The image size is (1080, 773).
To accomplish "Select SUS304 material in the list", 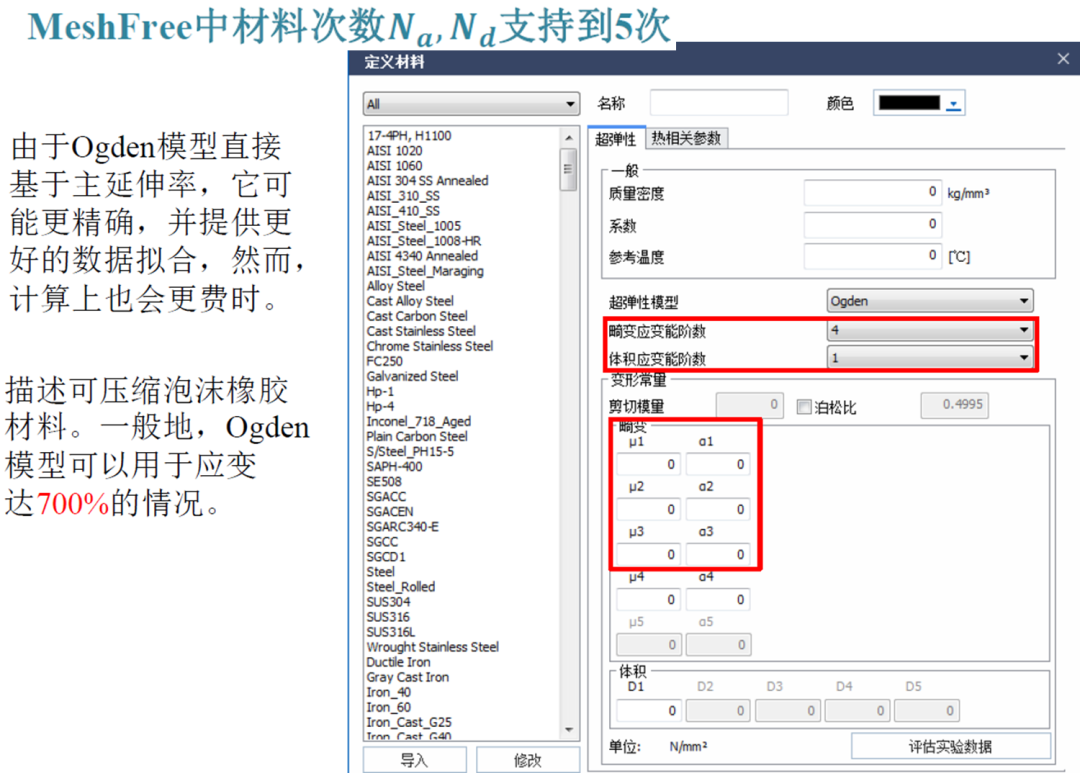I will tap(388, 602).
